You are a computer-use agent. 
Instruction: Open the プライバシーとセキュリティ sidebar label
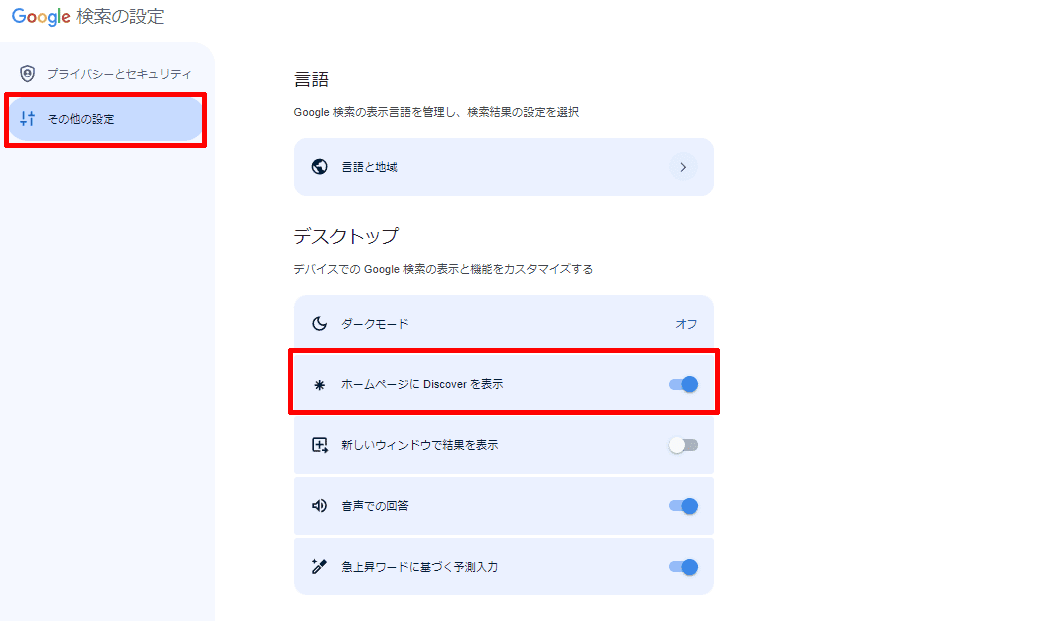point(119,74)
